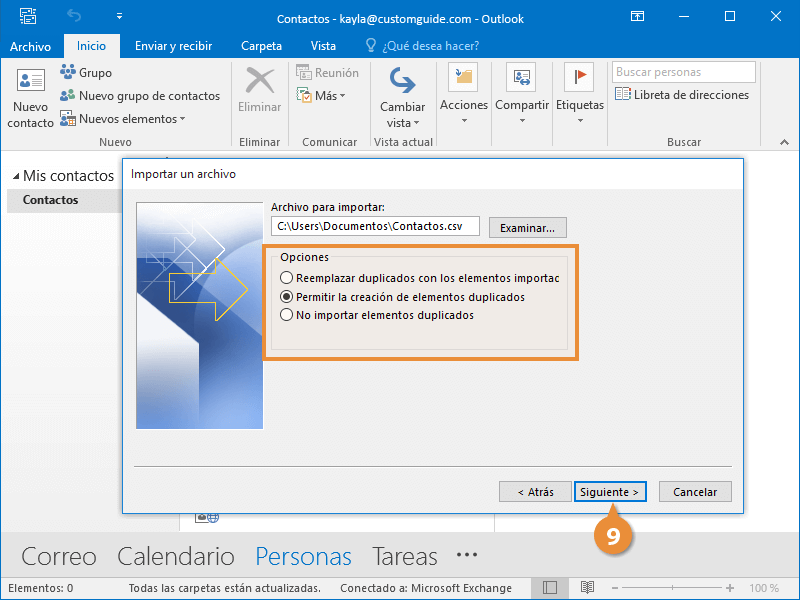Switch to normal view in status bar
Screen dimensions: 800x600
tap(550, 588)
